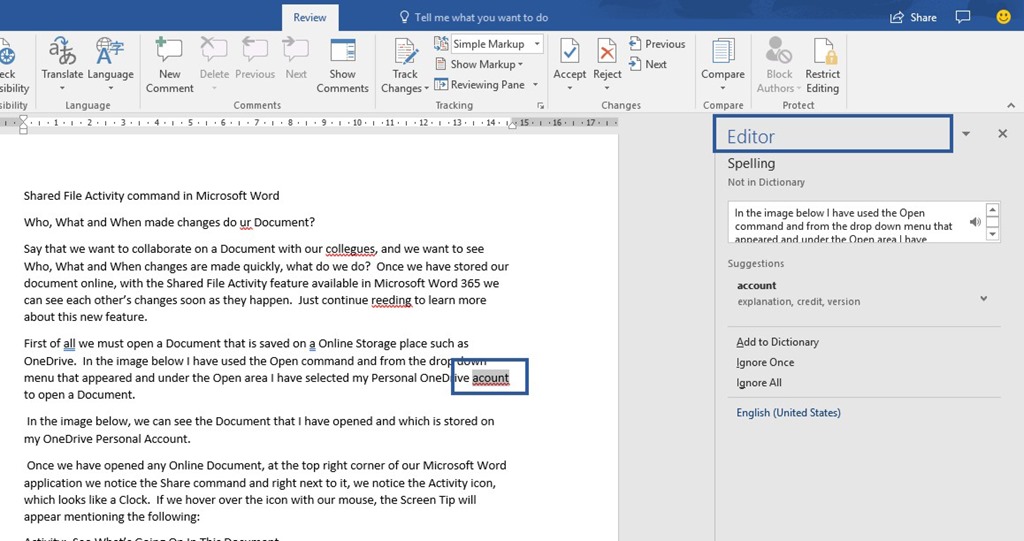
Task: Jump to Next change
Action: (648, 64)
